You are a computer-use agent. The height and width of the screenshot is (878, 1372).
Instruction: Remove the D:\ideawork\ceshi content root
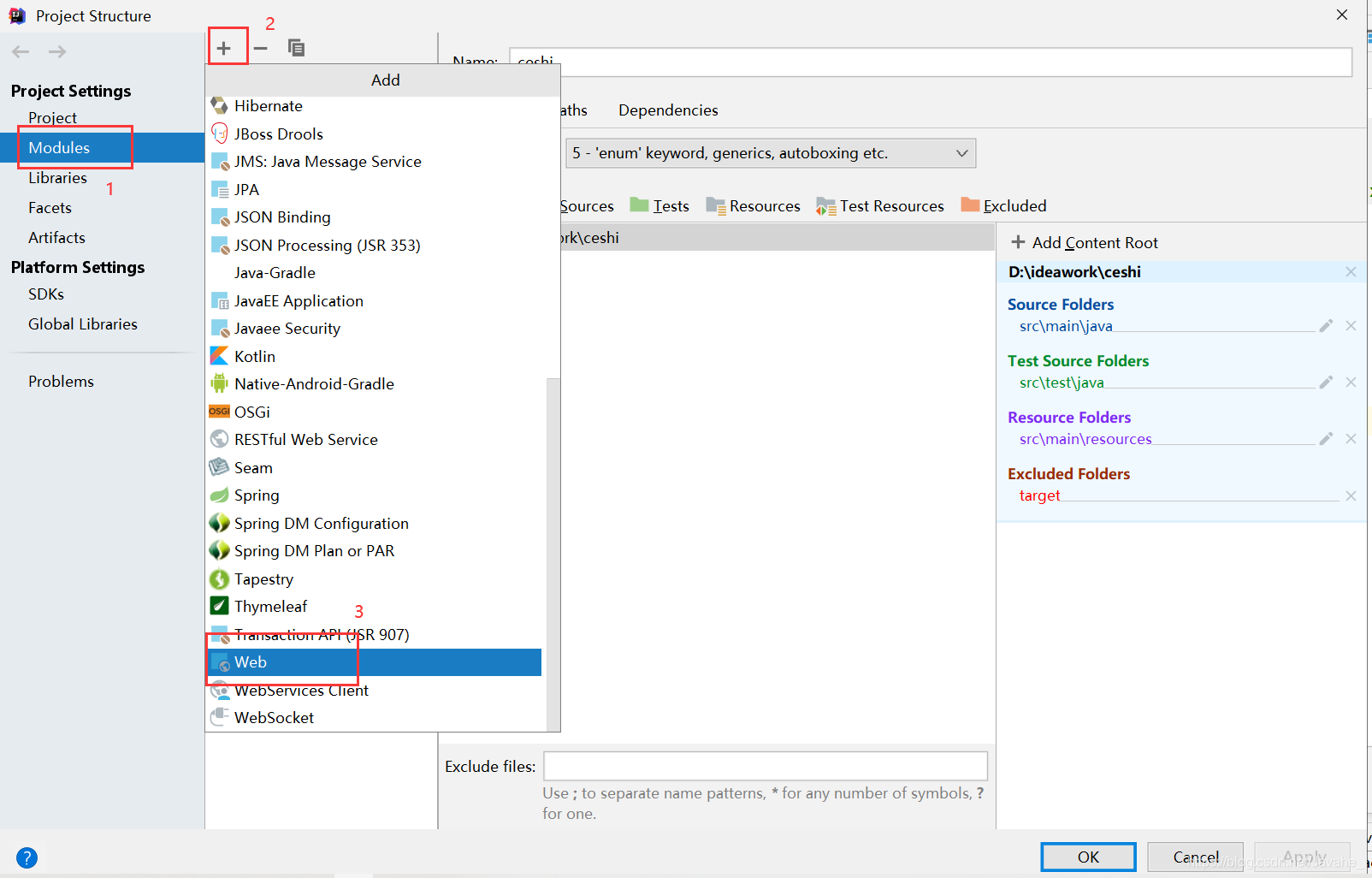[1351, 272]
